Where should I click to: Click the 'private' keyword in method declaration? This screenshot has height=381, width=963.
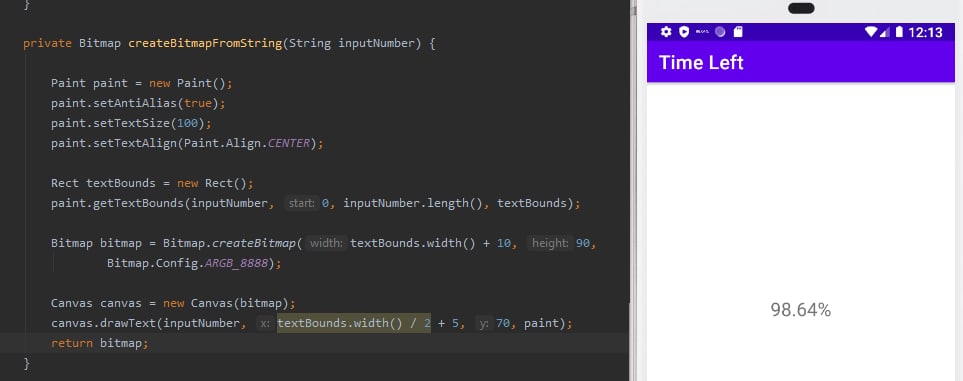click(48, 44)
